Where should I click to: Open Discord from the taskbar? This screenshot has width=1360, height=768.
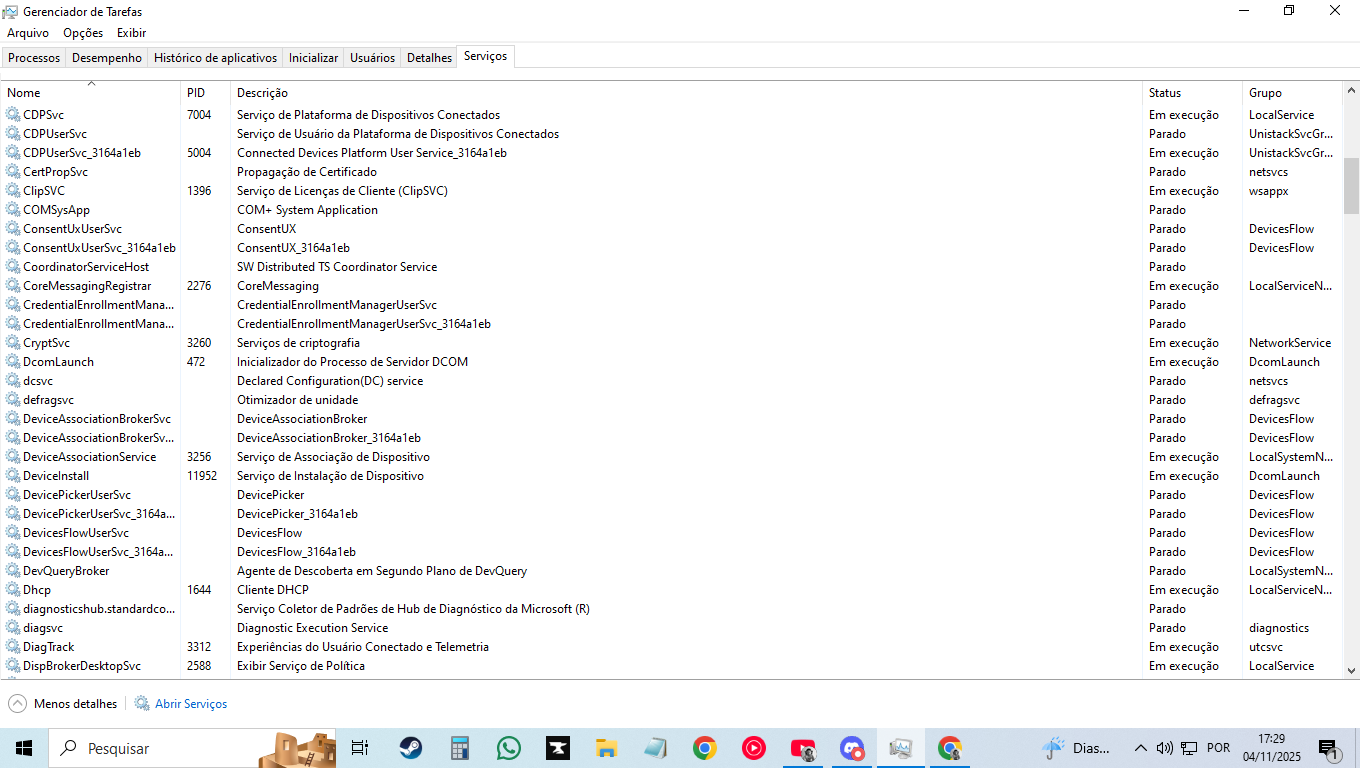pos(851,748)
